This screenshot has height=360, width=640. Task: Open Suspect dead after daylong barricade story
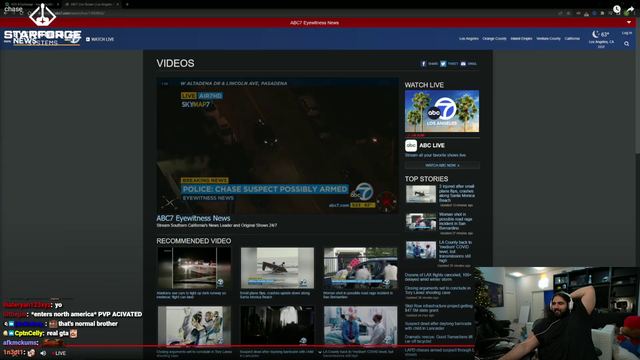(x=438, y=326)
